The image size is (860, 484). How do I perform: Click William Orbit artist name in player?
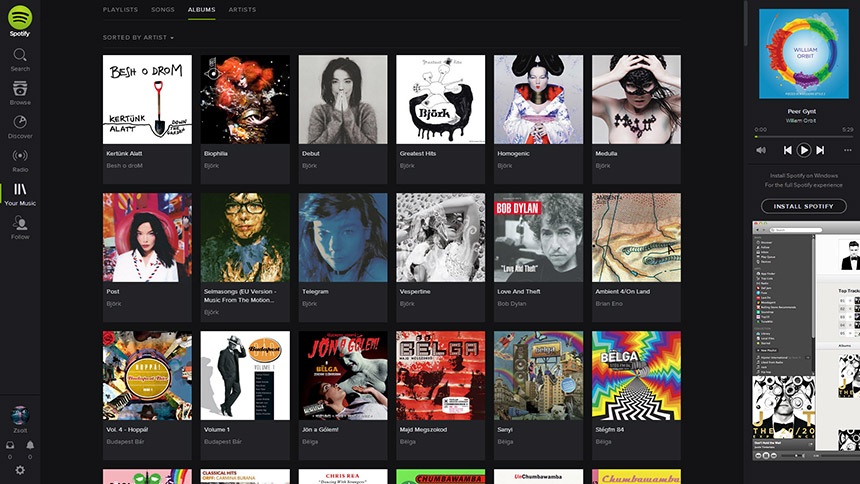tap(801, 121)
